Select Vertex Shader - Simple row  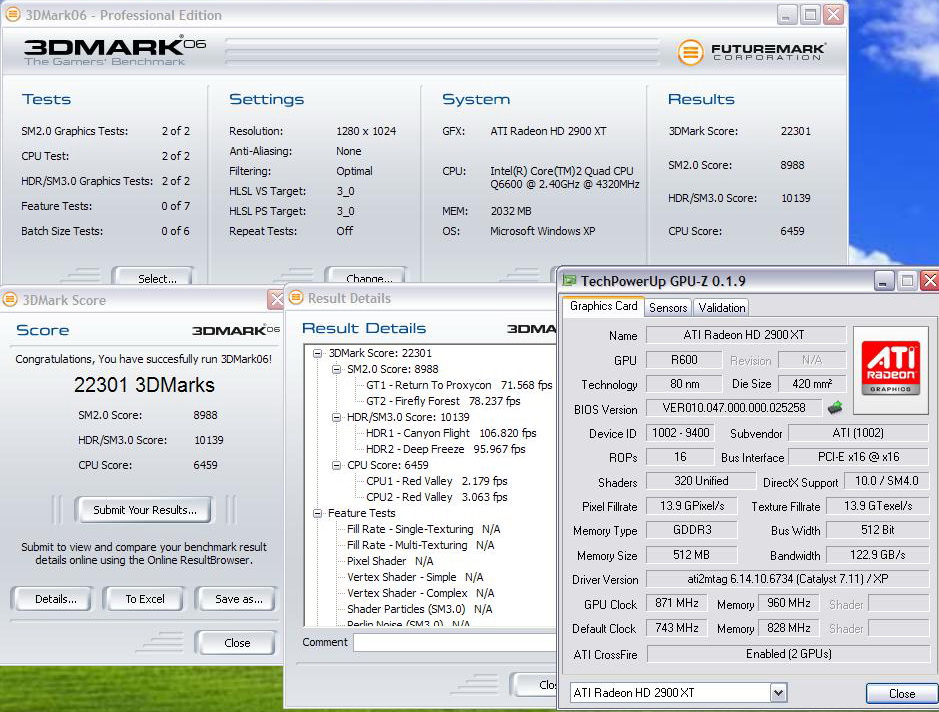pyautogui.click(x=415, y=577)
